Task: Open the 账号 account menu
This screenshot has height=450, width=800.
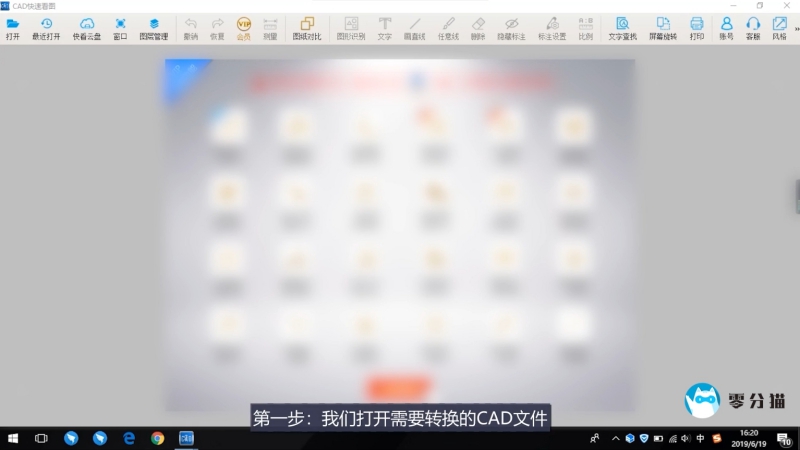Action: 727,29
